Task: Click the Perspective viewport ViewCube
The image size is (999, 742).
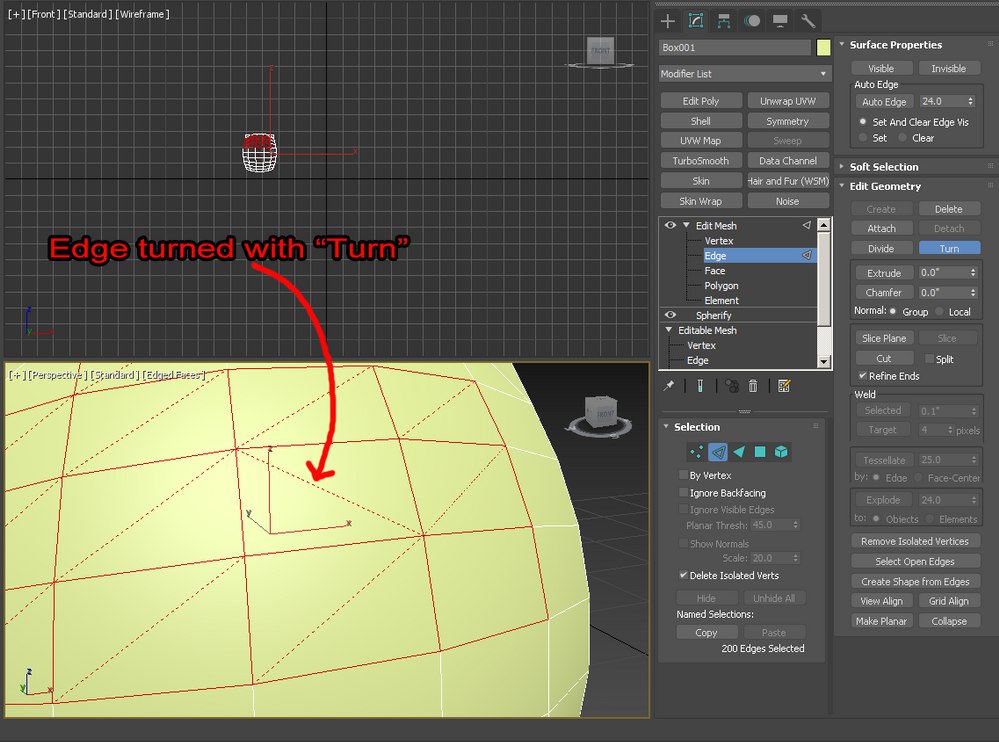Action: point(600,413)
